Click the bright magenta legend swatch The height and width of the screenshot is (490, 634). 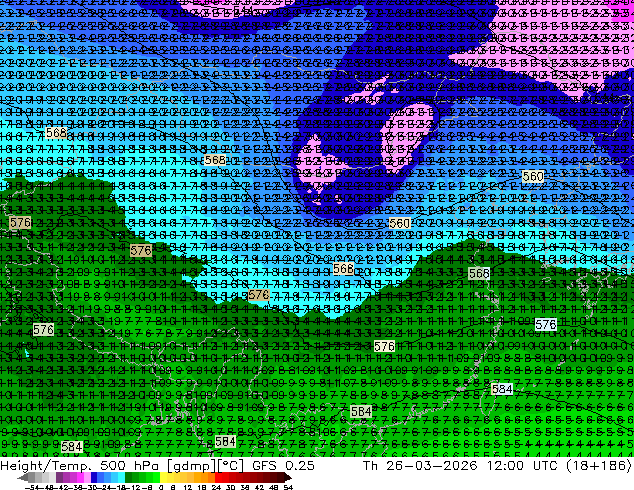pyautogui.click(x=80, y=478)
